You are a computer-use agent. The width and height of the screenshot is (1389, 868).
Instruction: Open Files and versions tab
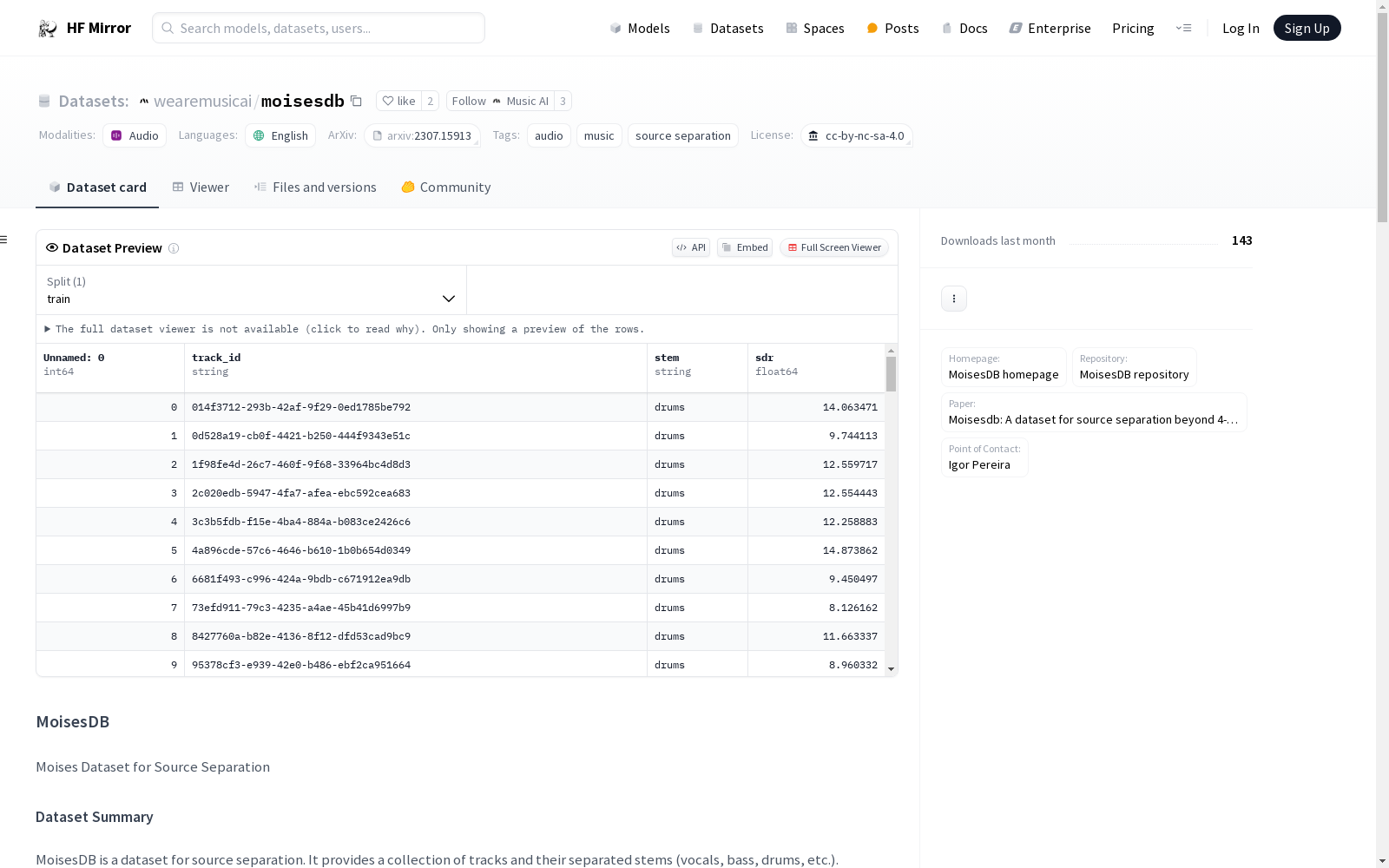(x=315, y=187)
